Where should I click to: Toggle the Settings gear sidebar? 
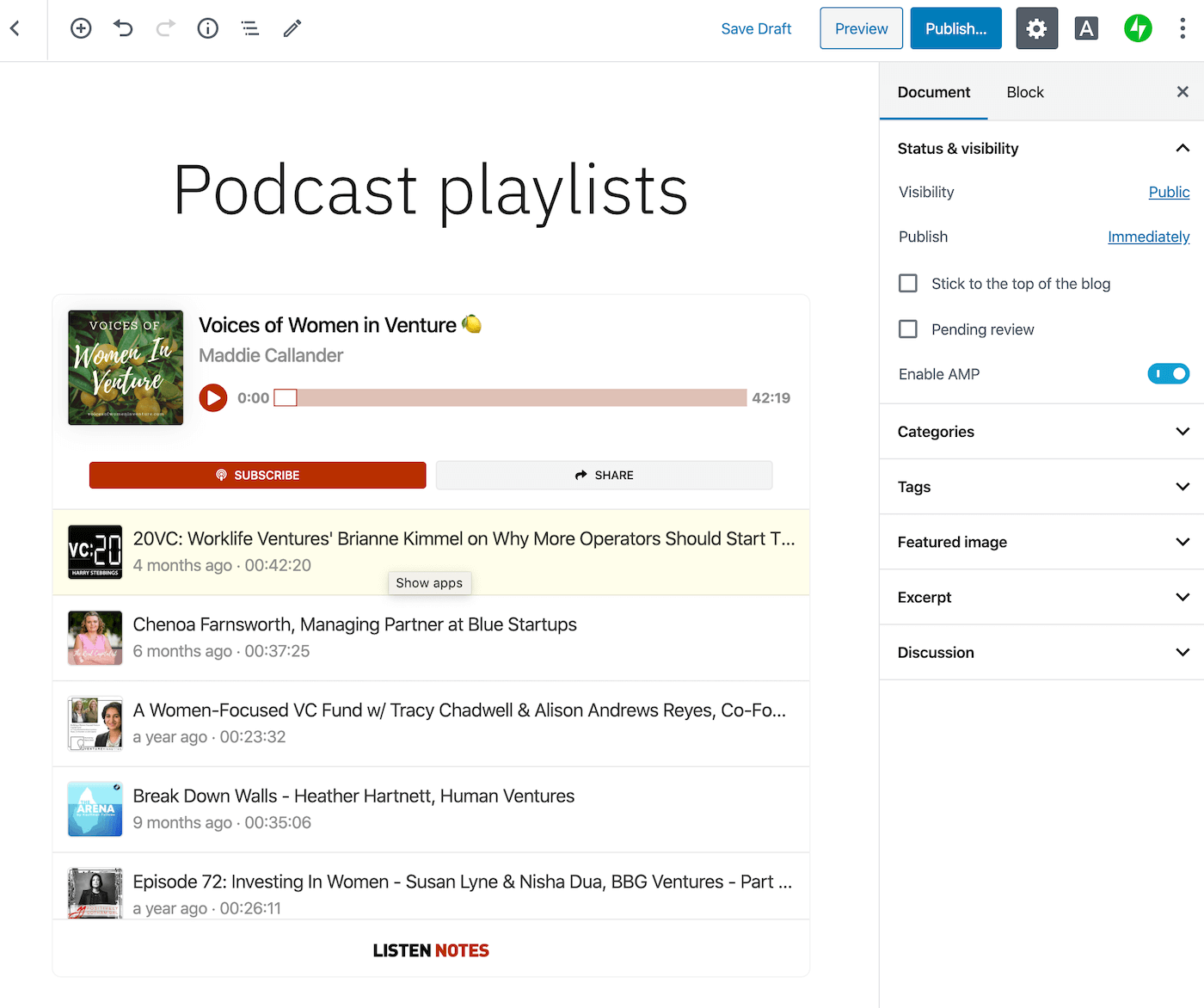1036,28
